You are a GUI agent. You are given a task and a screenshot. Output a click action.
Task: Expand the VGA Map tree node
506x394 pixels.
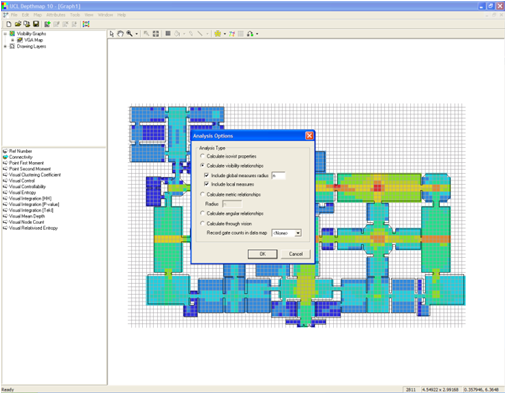[13, 40]
